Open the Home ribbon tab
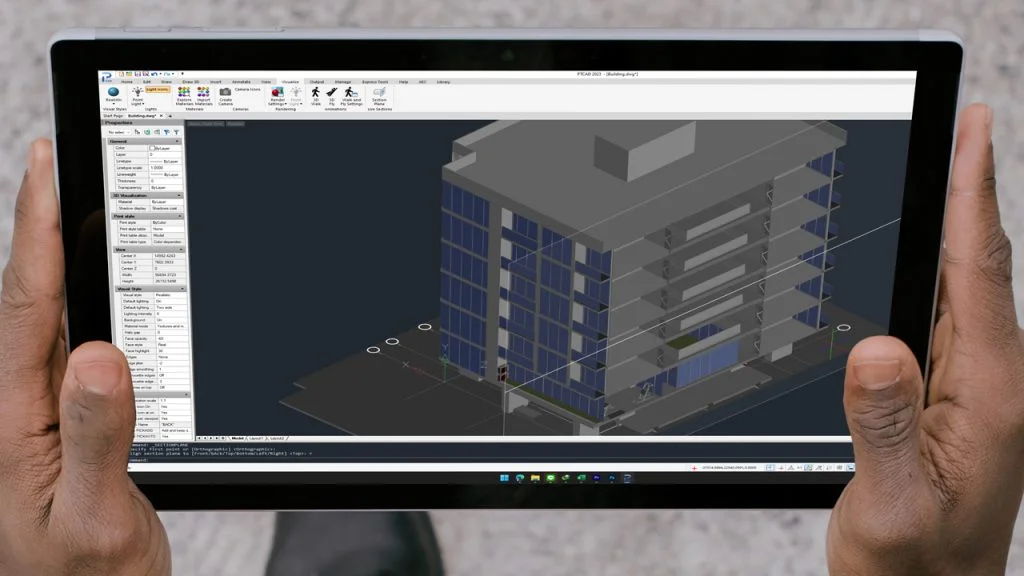 coord(127,82)
